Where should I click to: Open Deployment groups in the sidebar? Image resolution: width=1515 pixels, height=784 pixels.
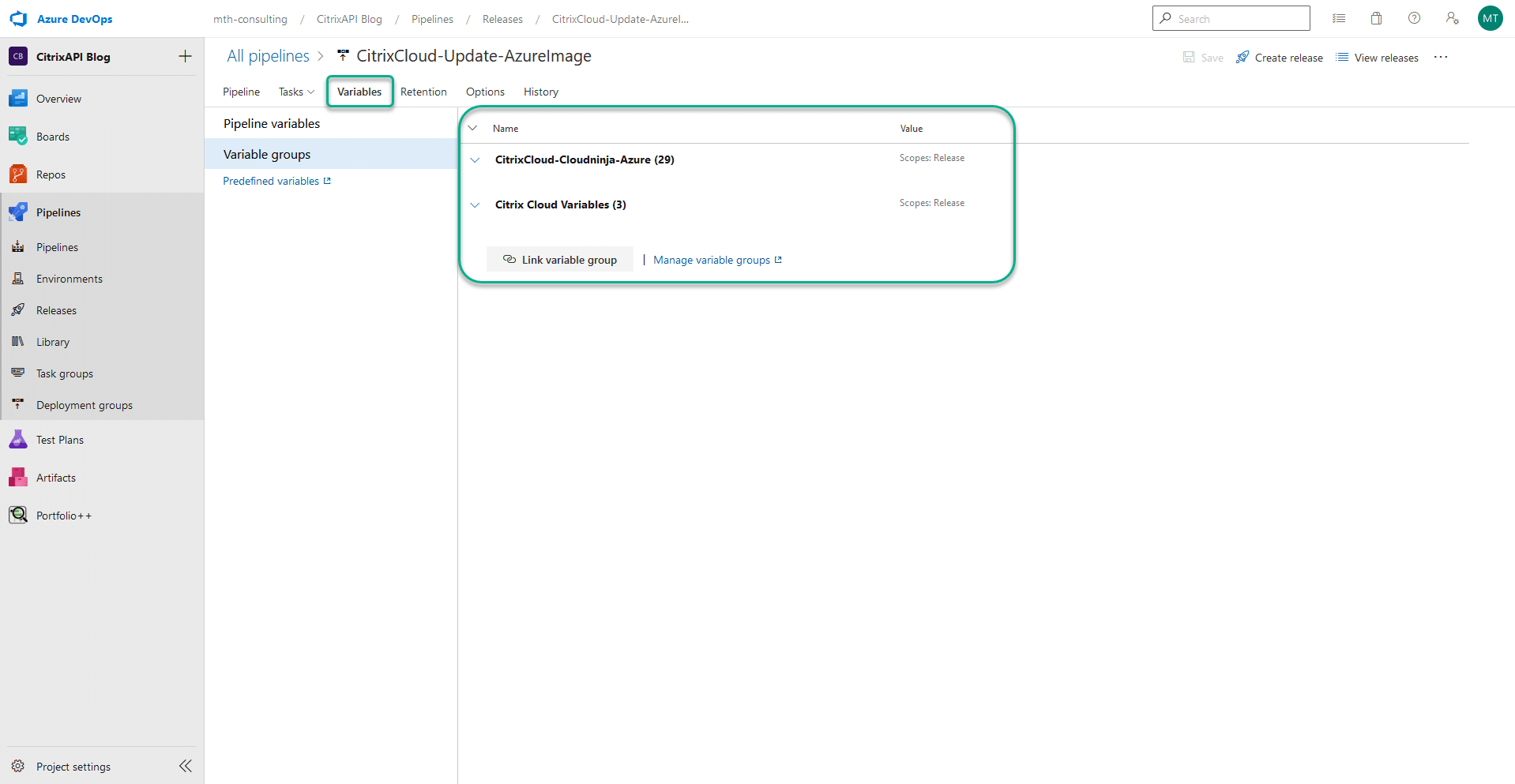tap(85, 405)
